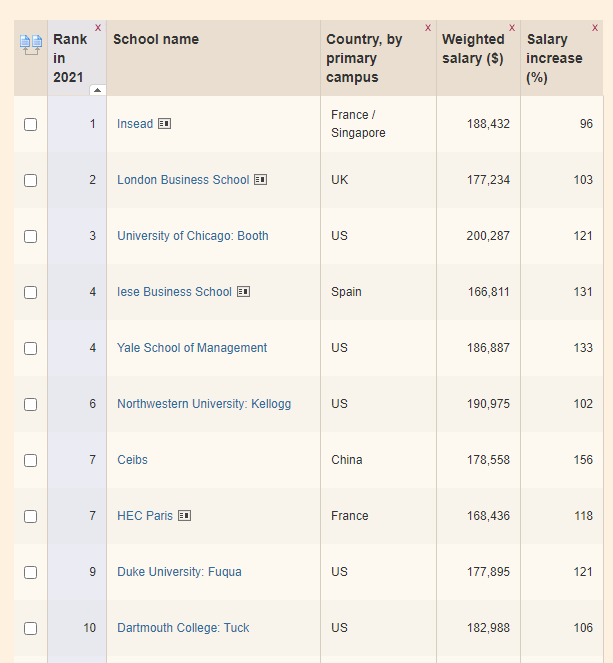Sort by the Rank in 2021 header
The image size is (613, 663).
(x=70, y=58)
